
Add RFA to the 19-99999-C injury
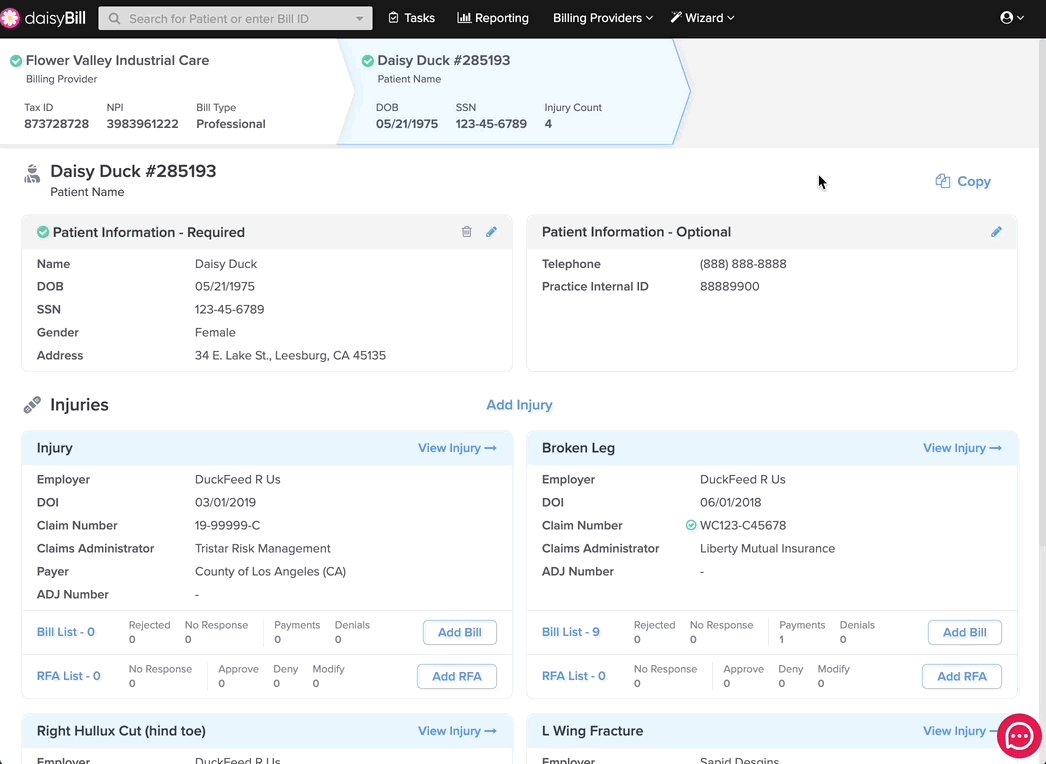[x=457, y=677]
